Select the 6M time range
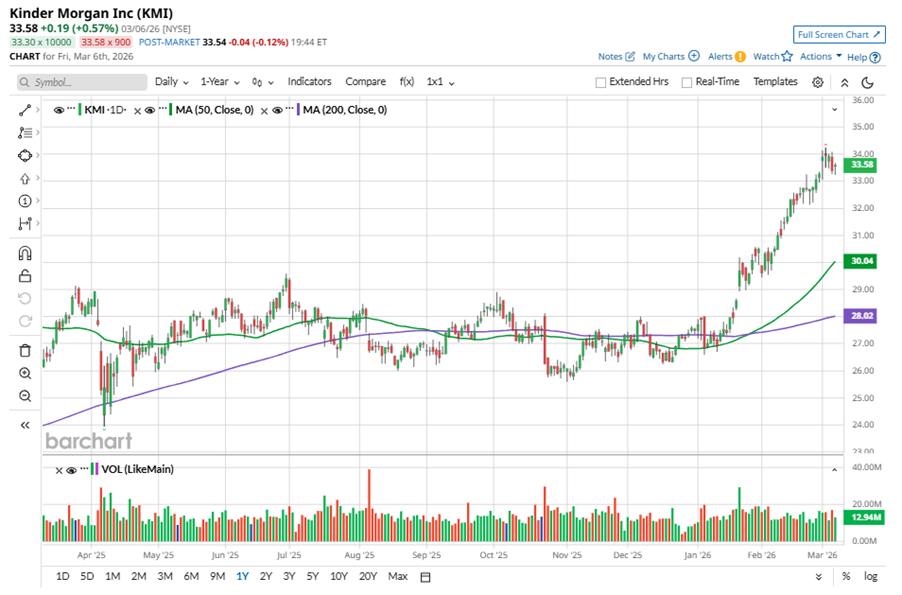This screenshot has width=902, height=595. [191, 576]
